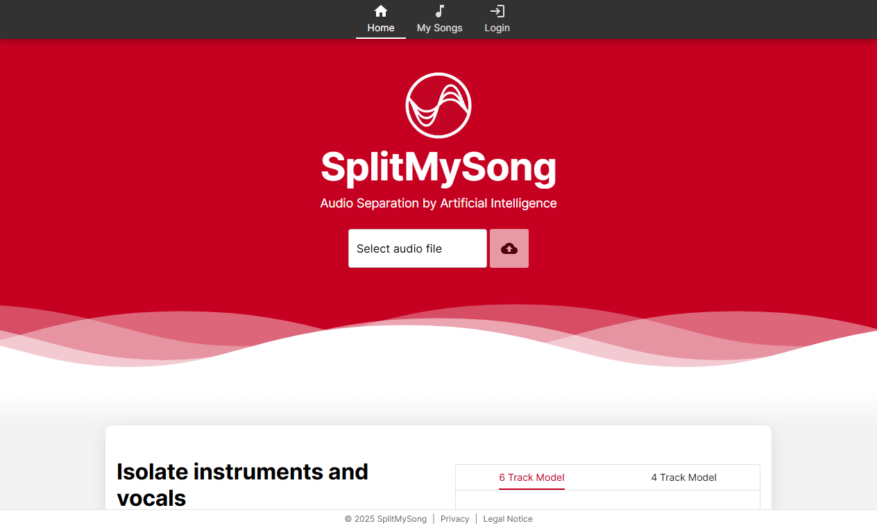Click the empty panel below the track model tabs

point(607,500)
